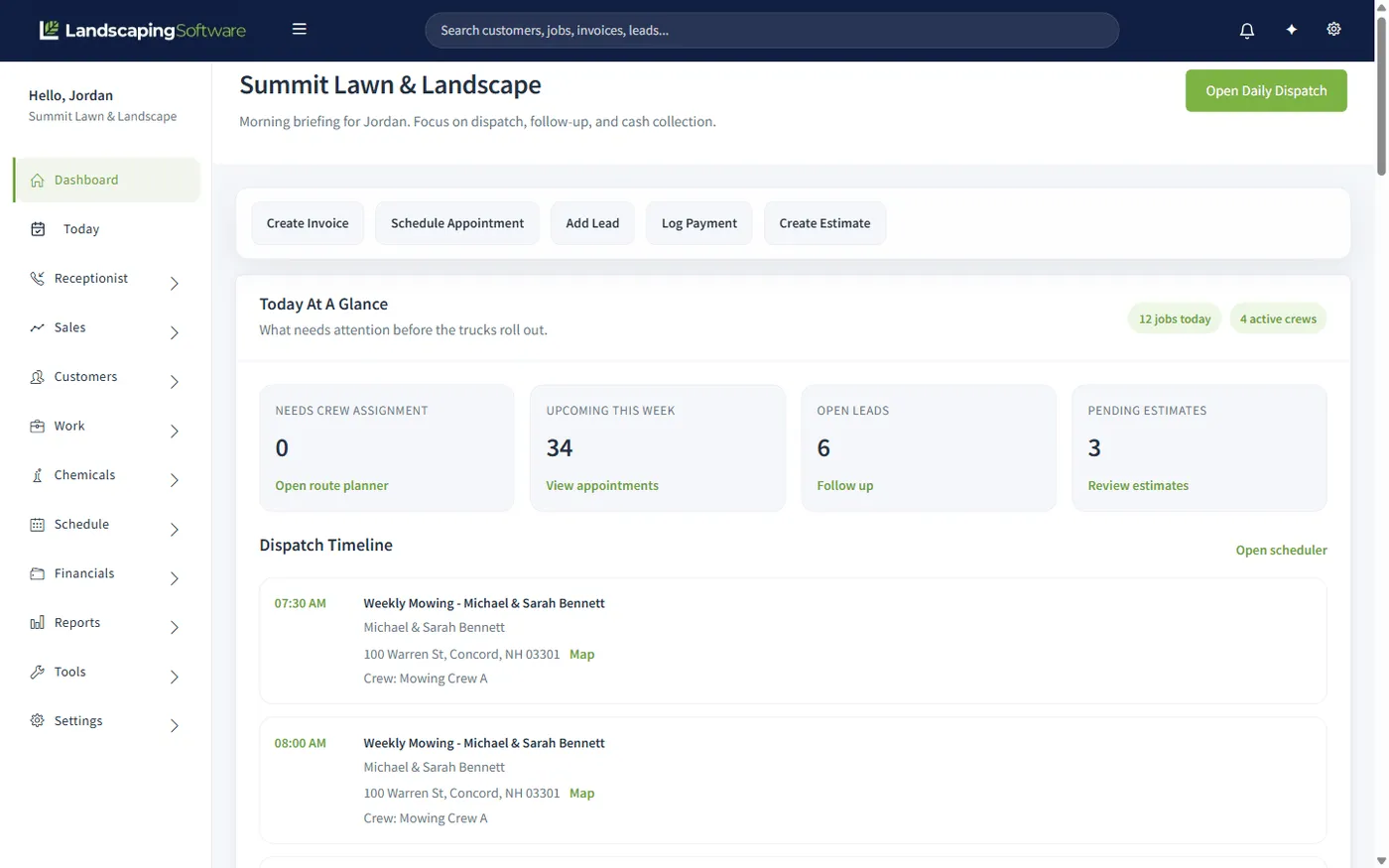The image size is (1389, 868).
Task: Click the LandscapingSoftware logo
Action: click(x=142, y=30)
